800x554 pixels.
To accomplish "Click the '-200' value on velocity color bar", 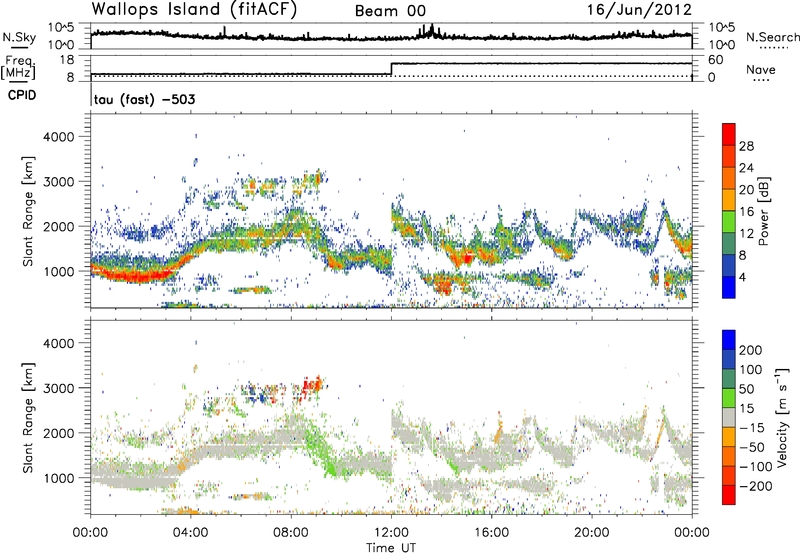I will click(755, 487).
